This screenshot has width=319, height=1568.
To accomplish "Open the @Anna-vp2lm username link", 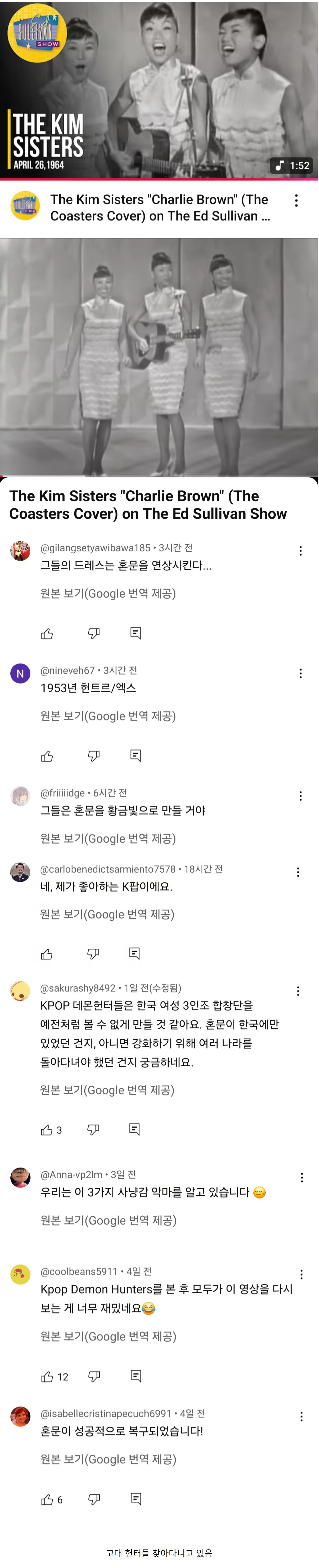I will click(71, 1175).
